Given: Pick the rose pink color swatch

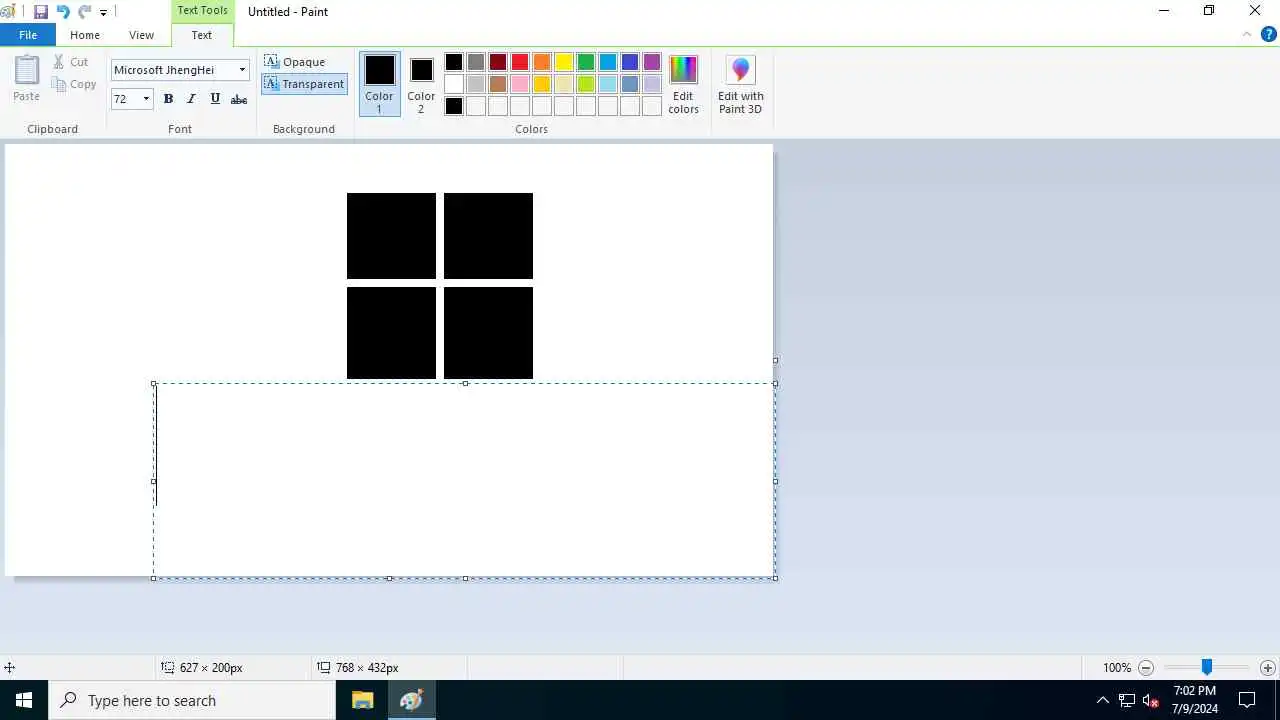Looking at the screenshot, I should [x=520, y=84].
